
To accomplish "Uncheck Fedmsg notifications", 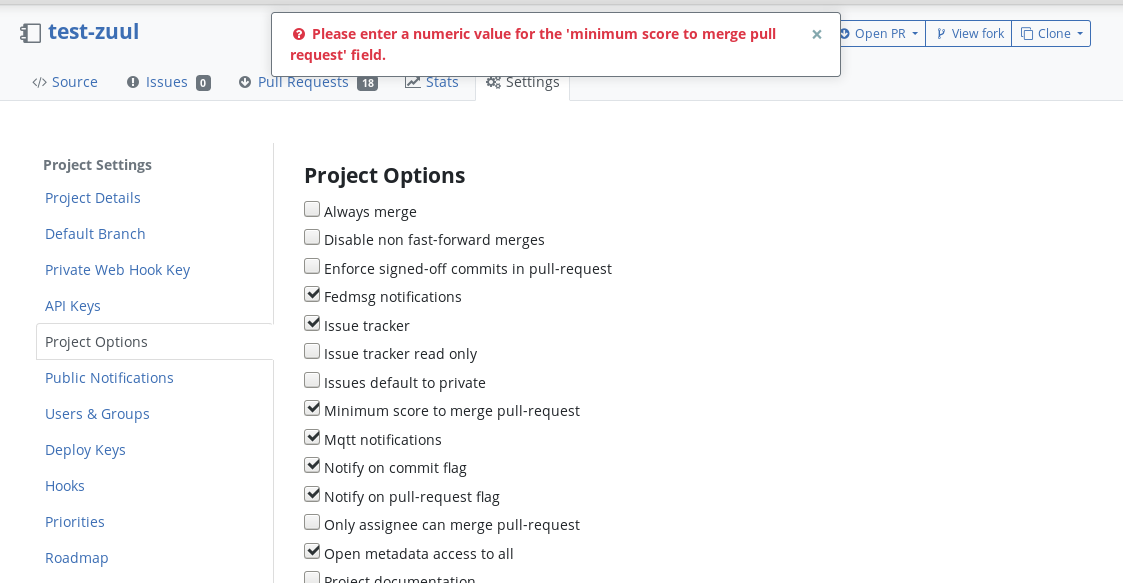I will tap(312, 294).
